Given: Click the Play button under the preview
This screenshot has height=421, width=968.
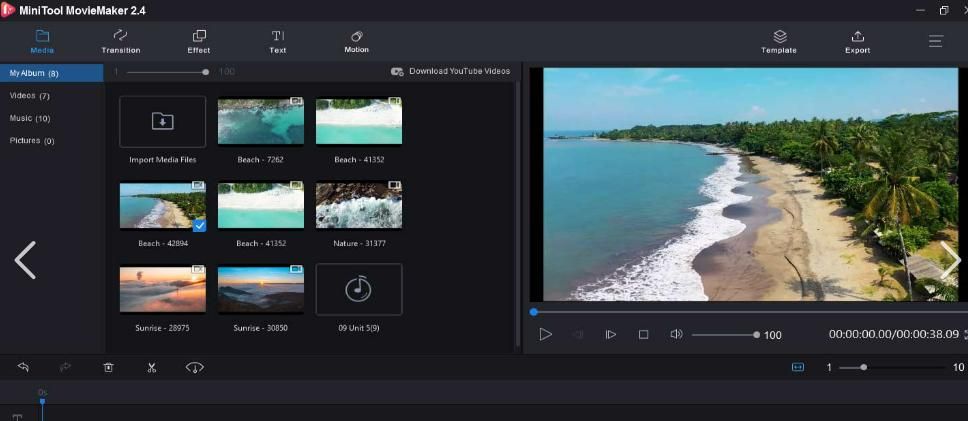Looking at the screenshot, I should [x=545, y=334].
